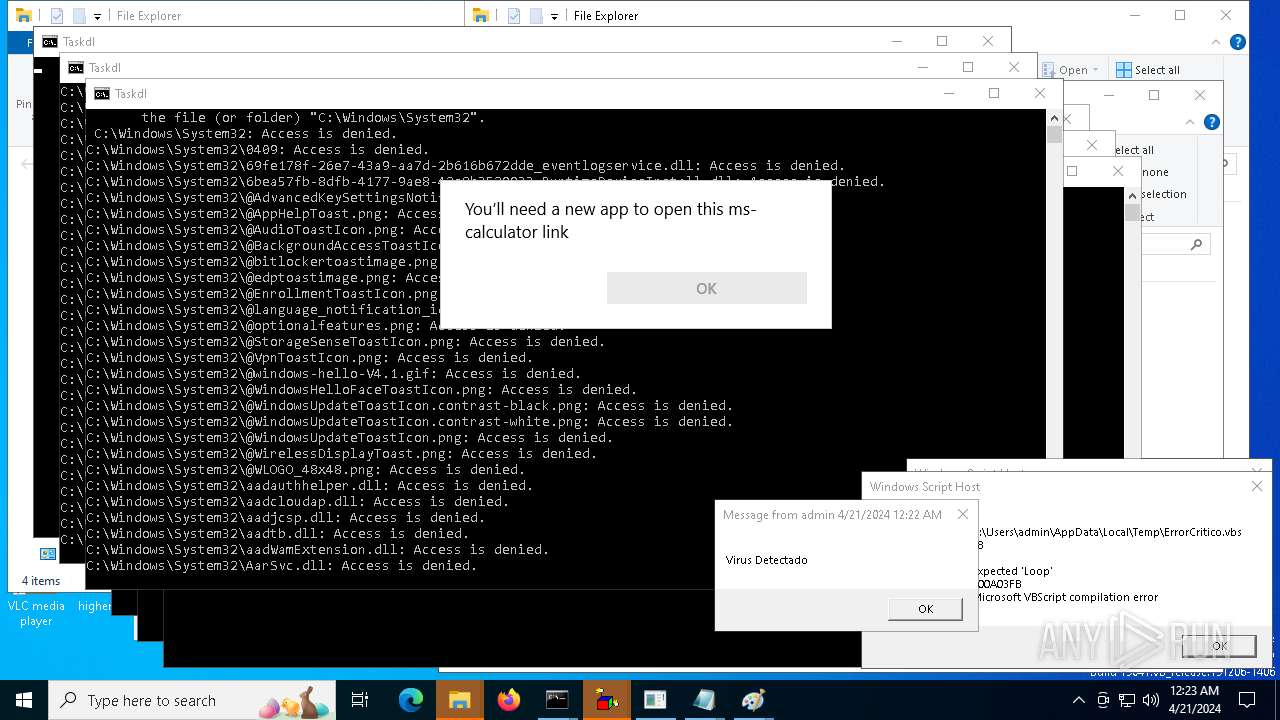Click Select all in top File Explorer ribbon
Image resolution: width=1280 pixels, height=720 pixels.
(1148, 70)
